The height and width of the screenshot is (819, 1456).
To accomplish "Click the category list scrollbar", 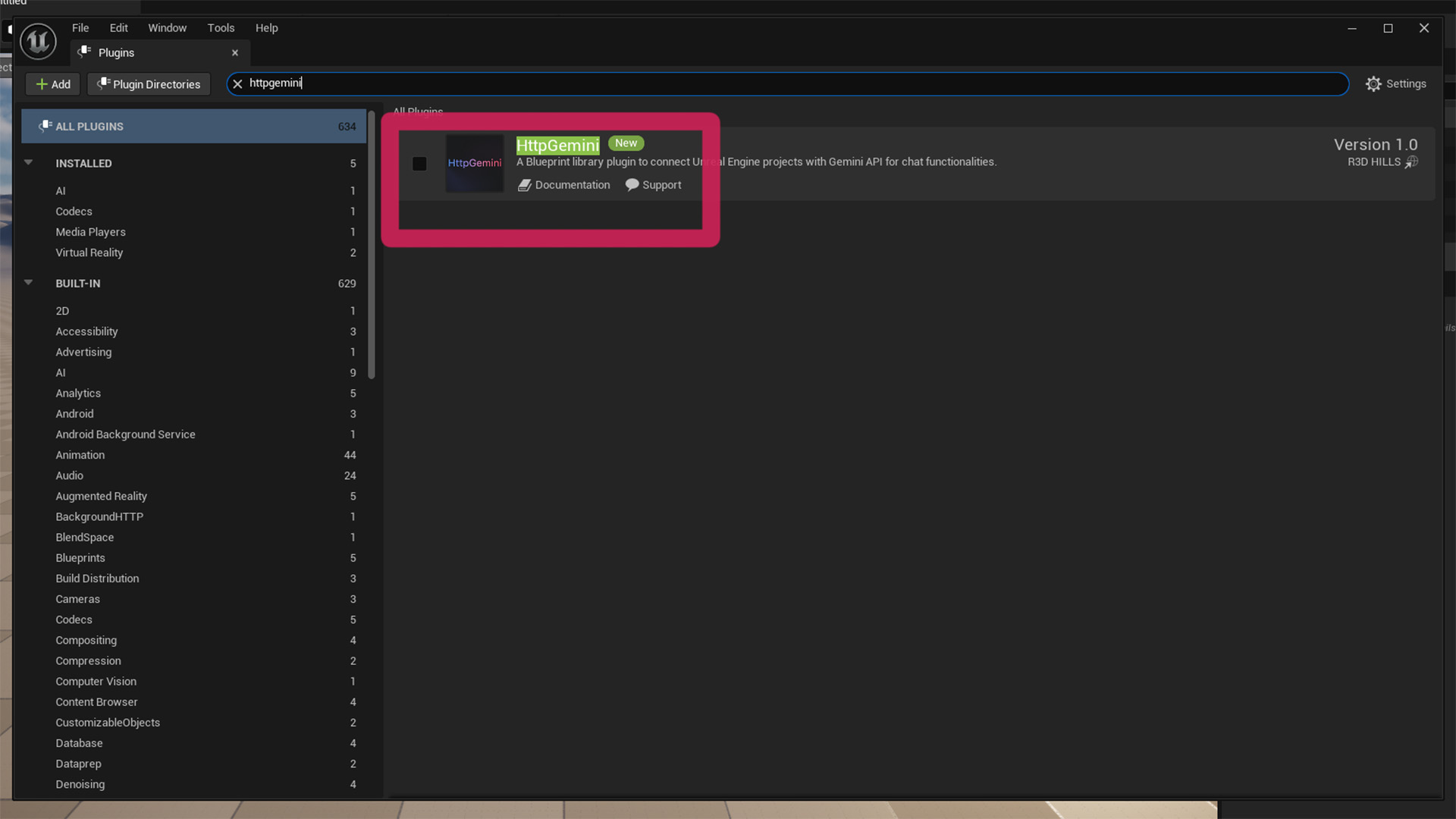I will [x=372, y=244].
